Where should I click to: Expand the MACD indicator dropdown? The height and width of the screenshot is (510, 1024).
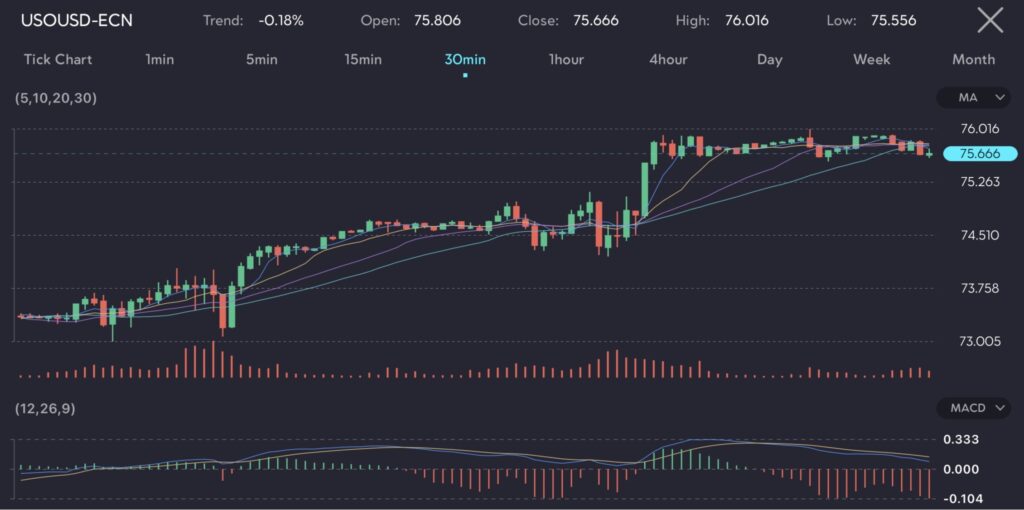[x=974, y=408]
